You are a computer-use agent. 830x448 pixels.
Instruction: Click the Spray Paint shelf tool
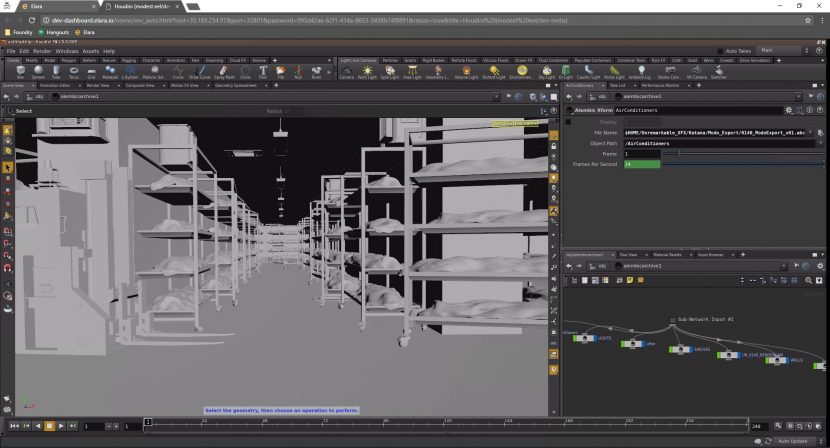221,72
